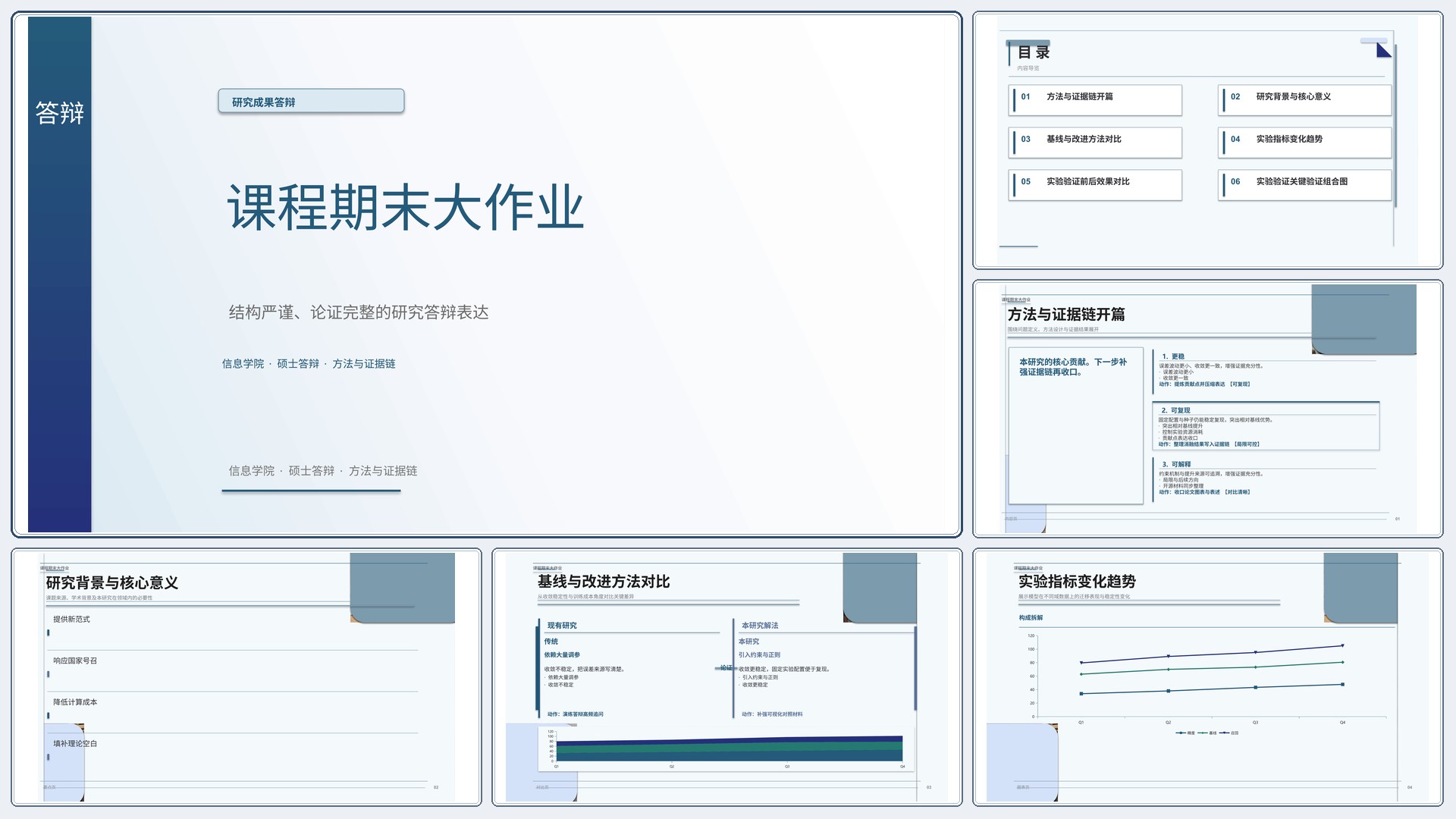Select the 目录 contents slide thumbnail

click(x=1207, y=140)
